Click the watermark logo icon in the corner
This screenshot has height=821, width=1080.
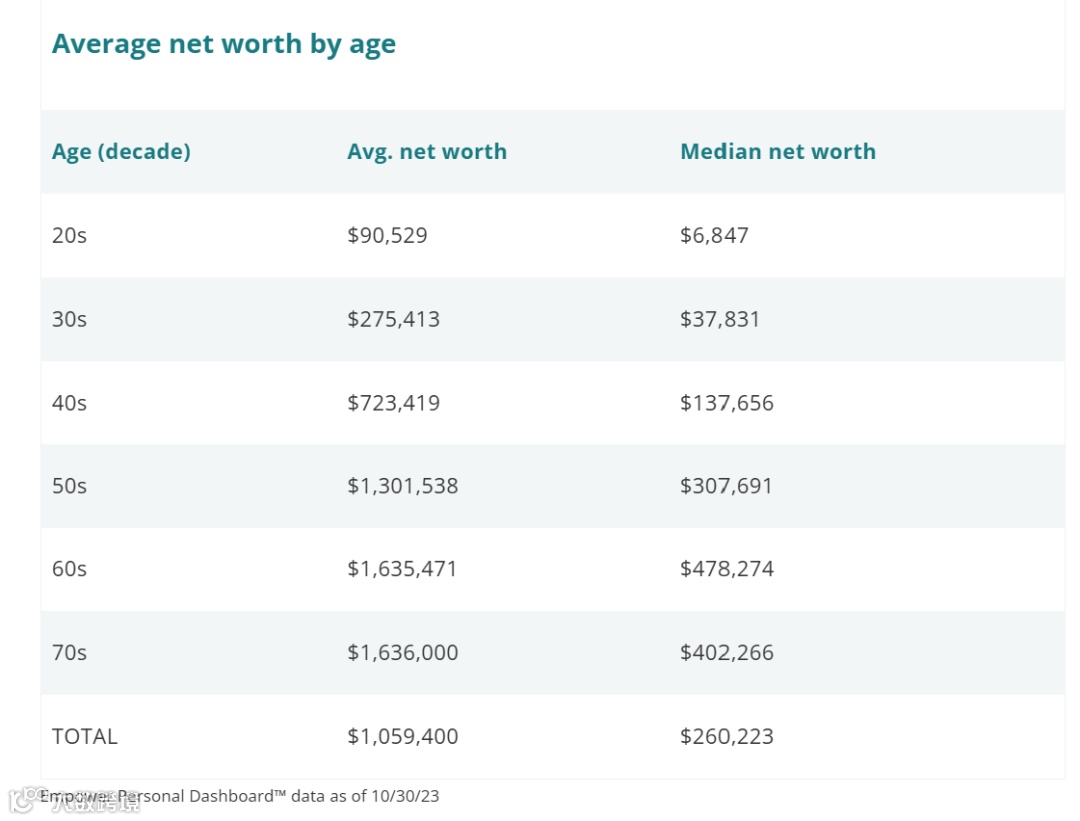(22, 799)
